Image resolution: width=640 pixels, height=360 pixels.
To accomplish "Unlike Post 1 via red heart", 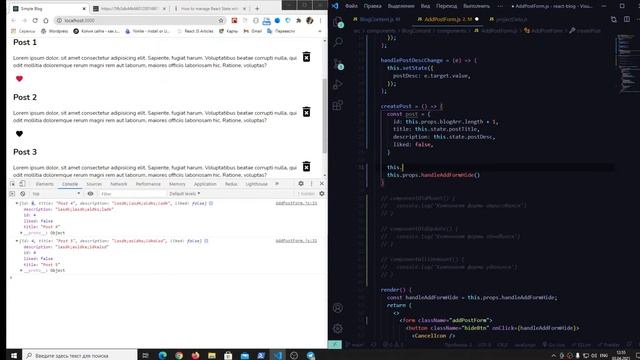I will [19, 79].
